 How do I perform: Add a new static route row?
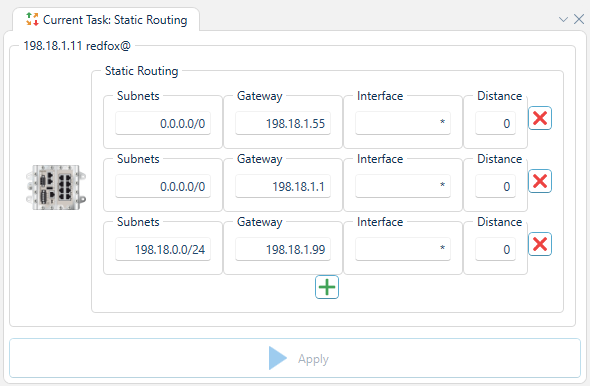point(327,287)
